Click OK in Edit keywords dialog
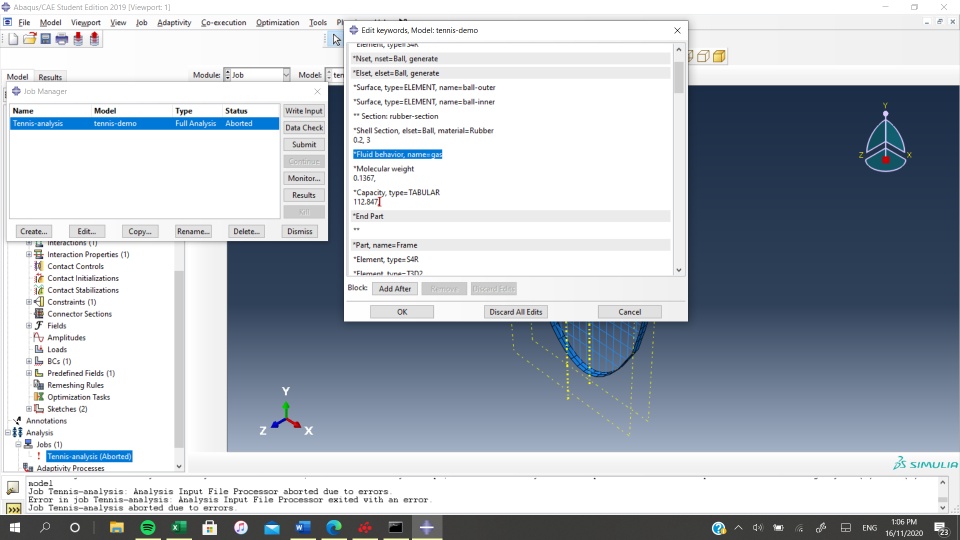960x540 pixels. tap(402, 312)
